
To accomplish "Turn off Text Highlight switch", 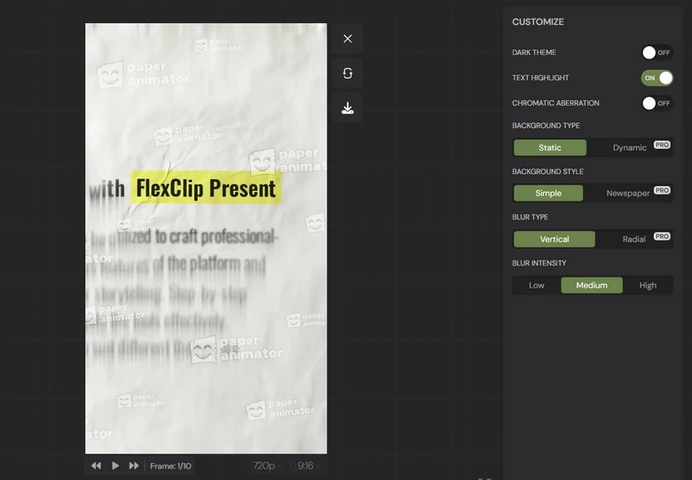I will (657, 78).
